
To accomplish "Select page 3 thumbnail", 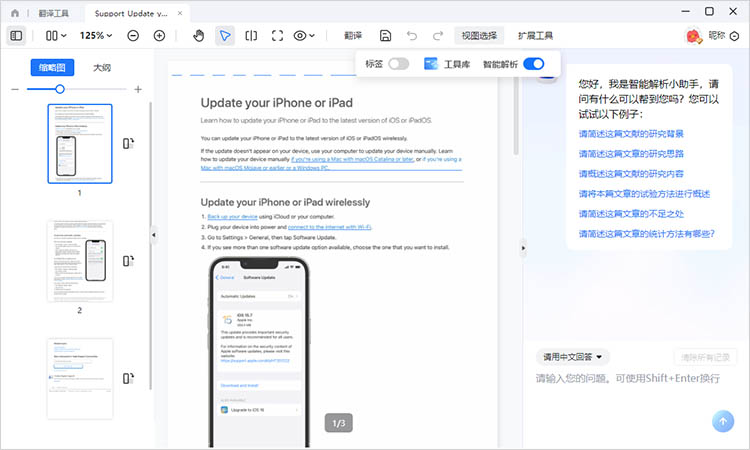I will (80, 379).
